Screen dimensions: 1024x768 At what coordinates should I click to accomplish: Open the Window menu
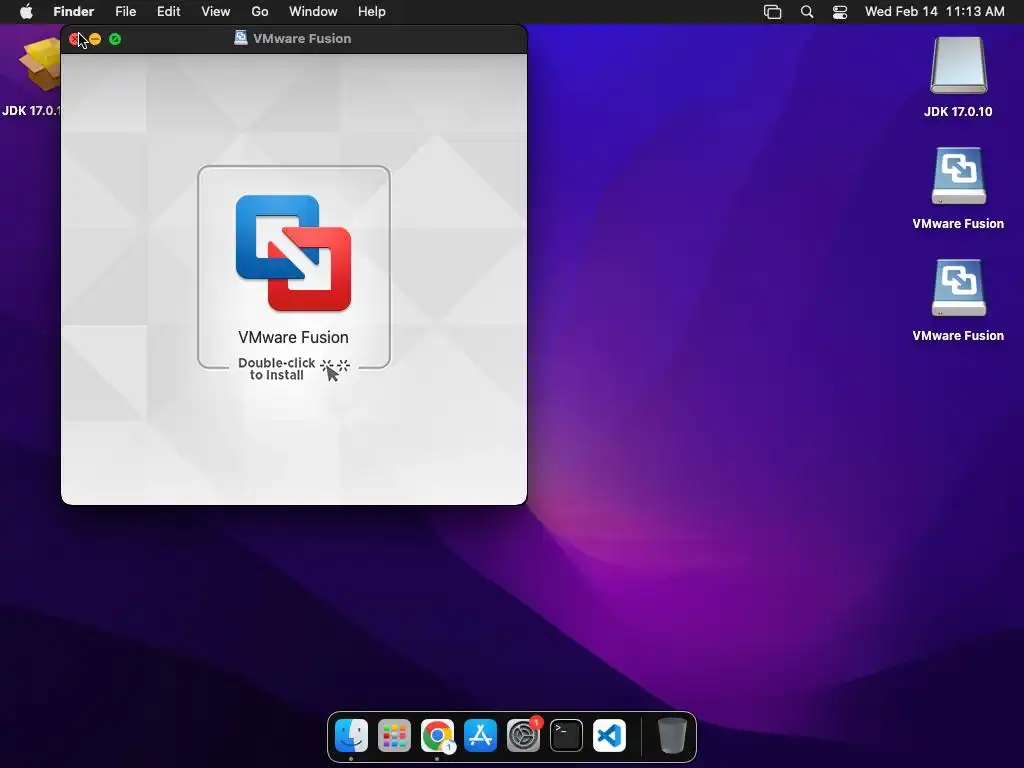pos(313,12)
